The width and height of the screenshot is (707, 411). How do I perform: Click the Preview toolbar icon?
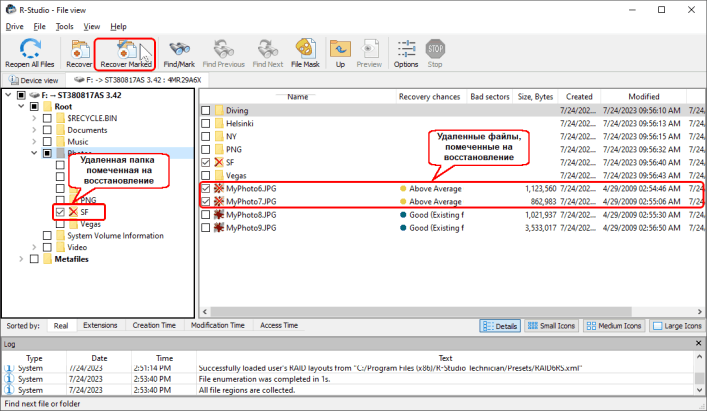[x=369, y=49]
